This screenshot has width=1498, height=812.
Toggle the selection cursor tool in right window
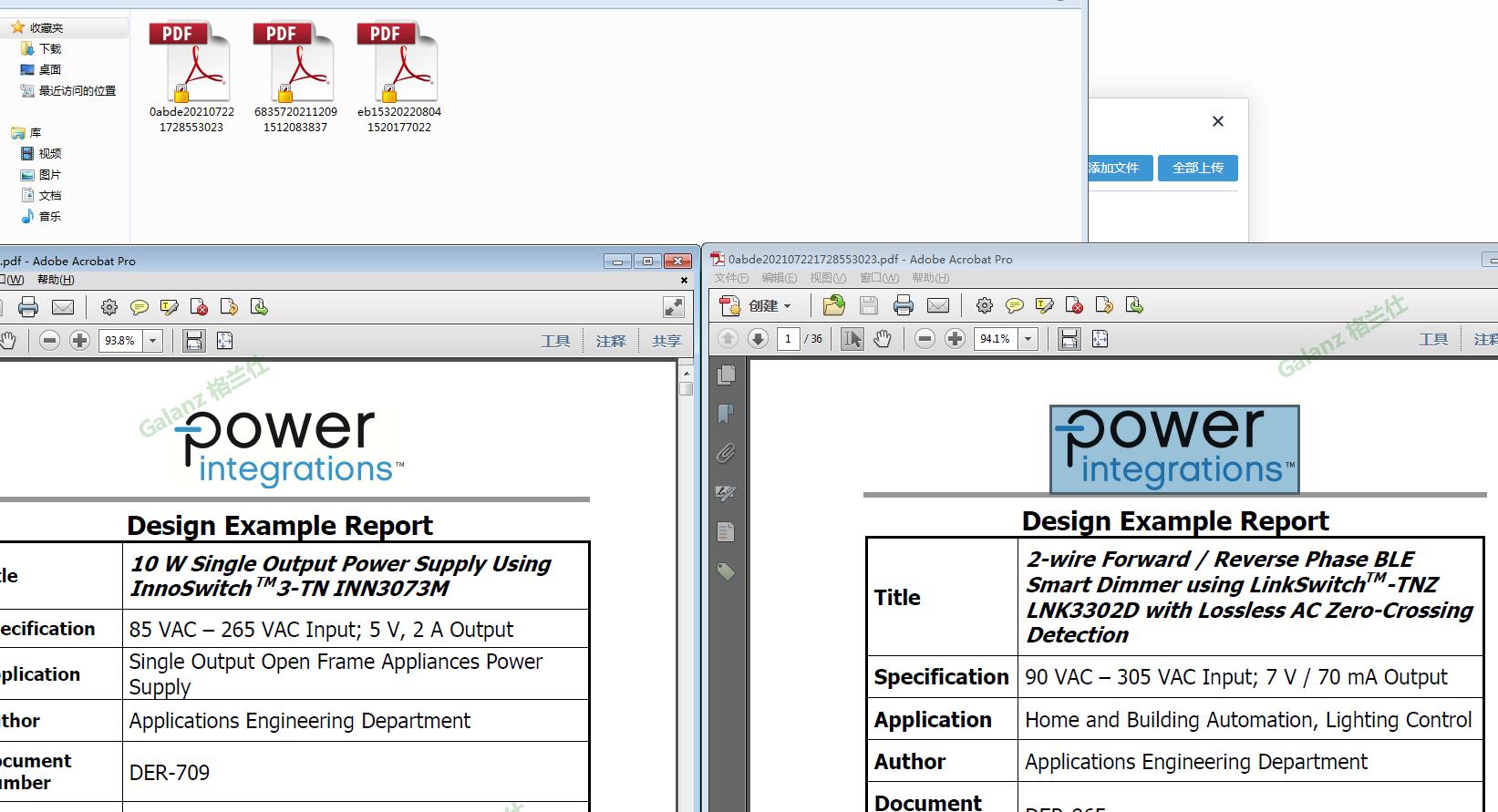point(852,339)
